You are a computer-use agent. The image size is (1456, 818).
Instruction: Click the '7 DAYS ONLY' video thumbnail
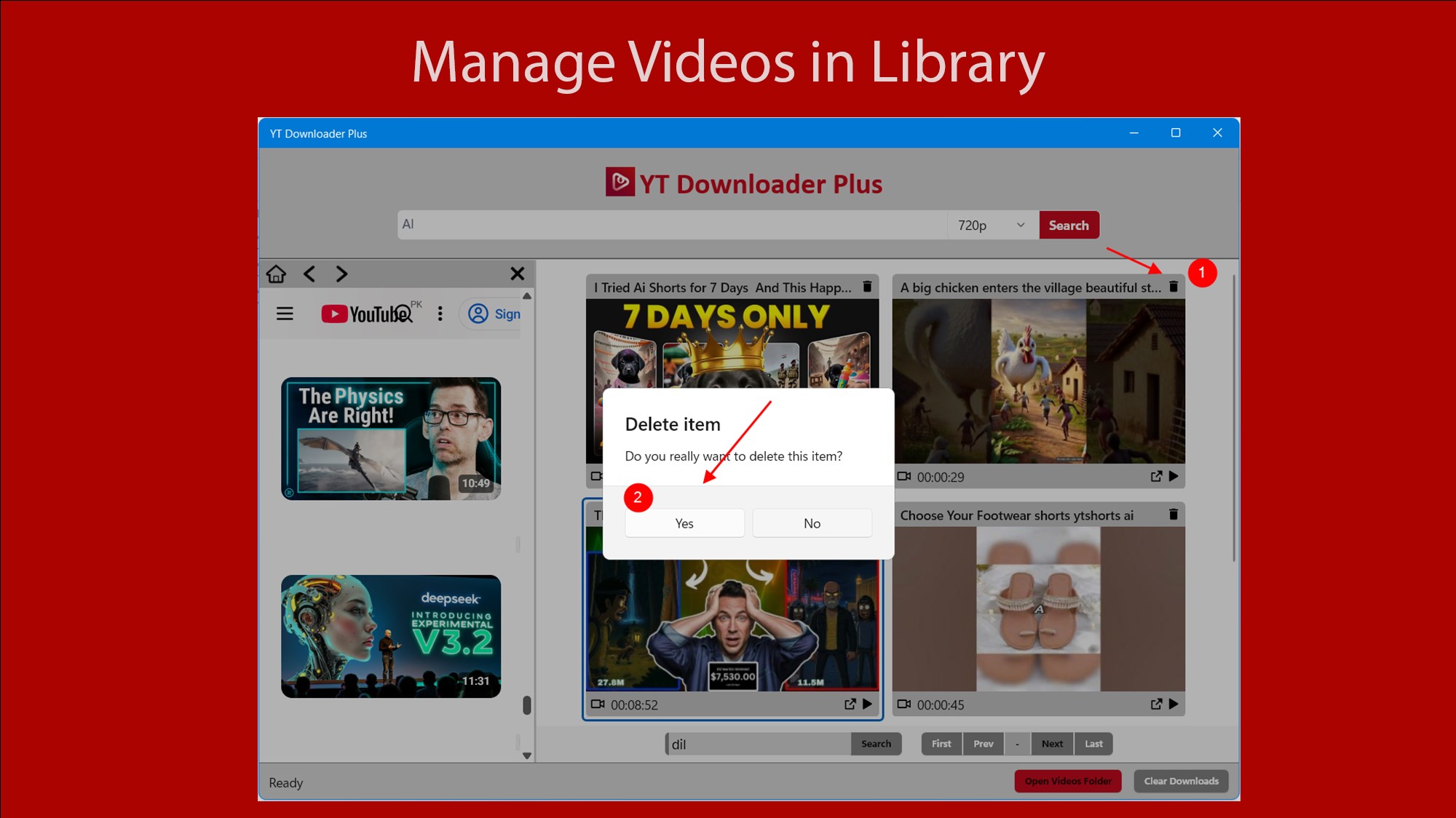coord(732,344)
